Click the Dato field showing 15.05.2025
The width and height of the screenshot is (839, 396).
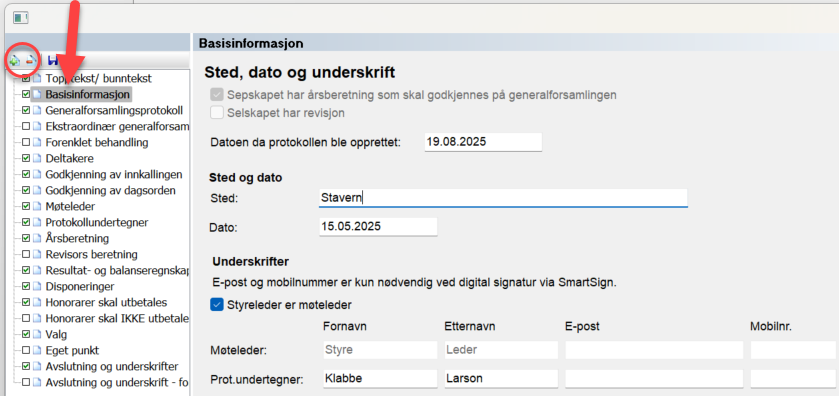tap(378, 226)
